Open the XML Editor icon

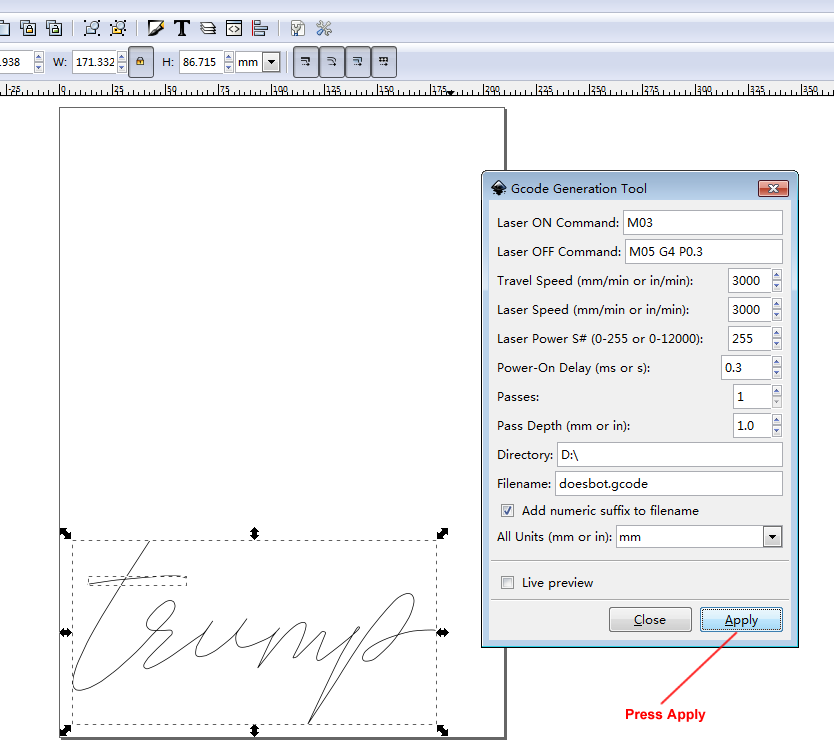point(234,28)
